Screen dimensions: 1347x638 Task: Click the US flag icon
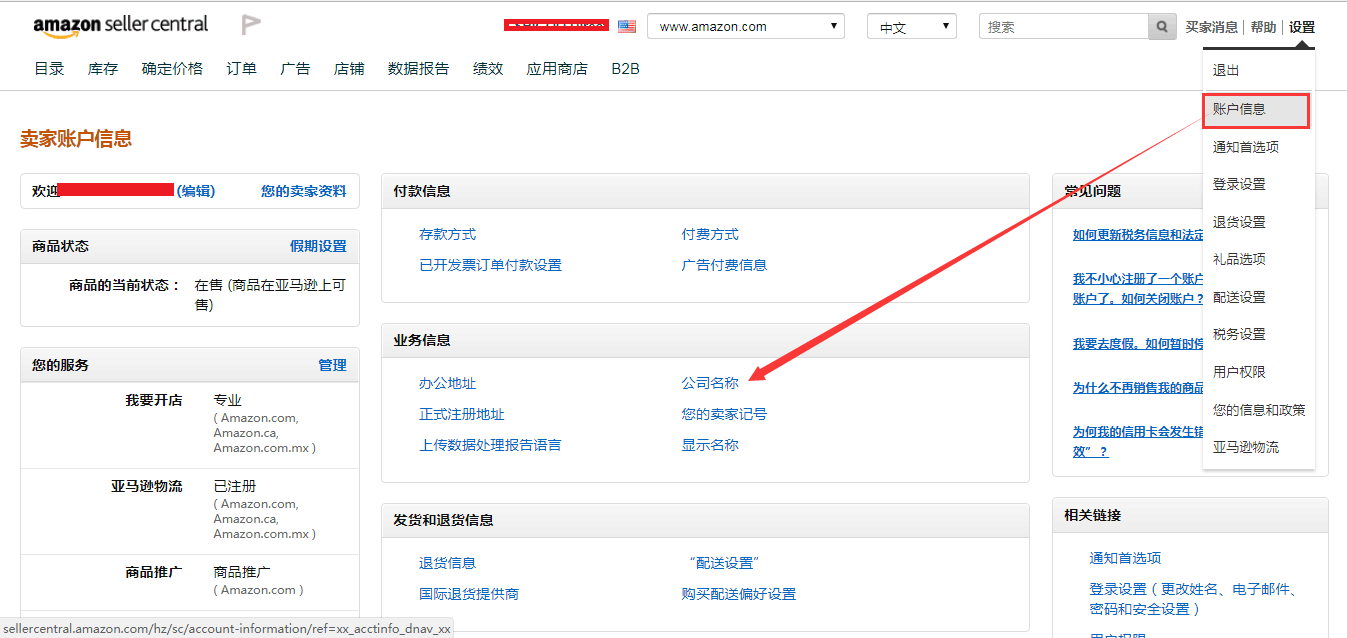coord(627,27)
